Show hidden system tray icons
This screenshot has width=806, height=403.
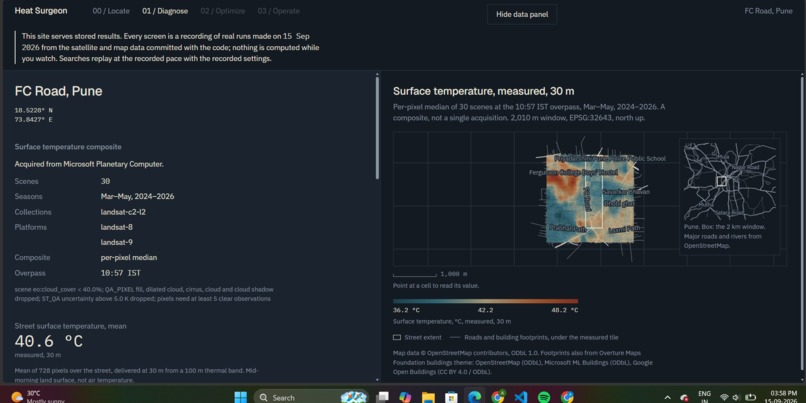point(667,397)
